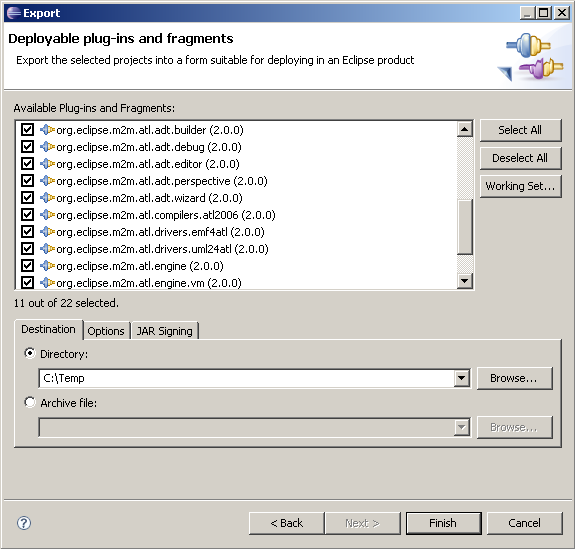The height and width of the screenshot is (549, 575).
Task: Select the Directory radio button
Action: tap(30, 354)
